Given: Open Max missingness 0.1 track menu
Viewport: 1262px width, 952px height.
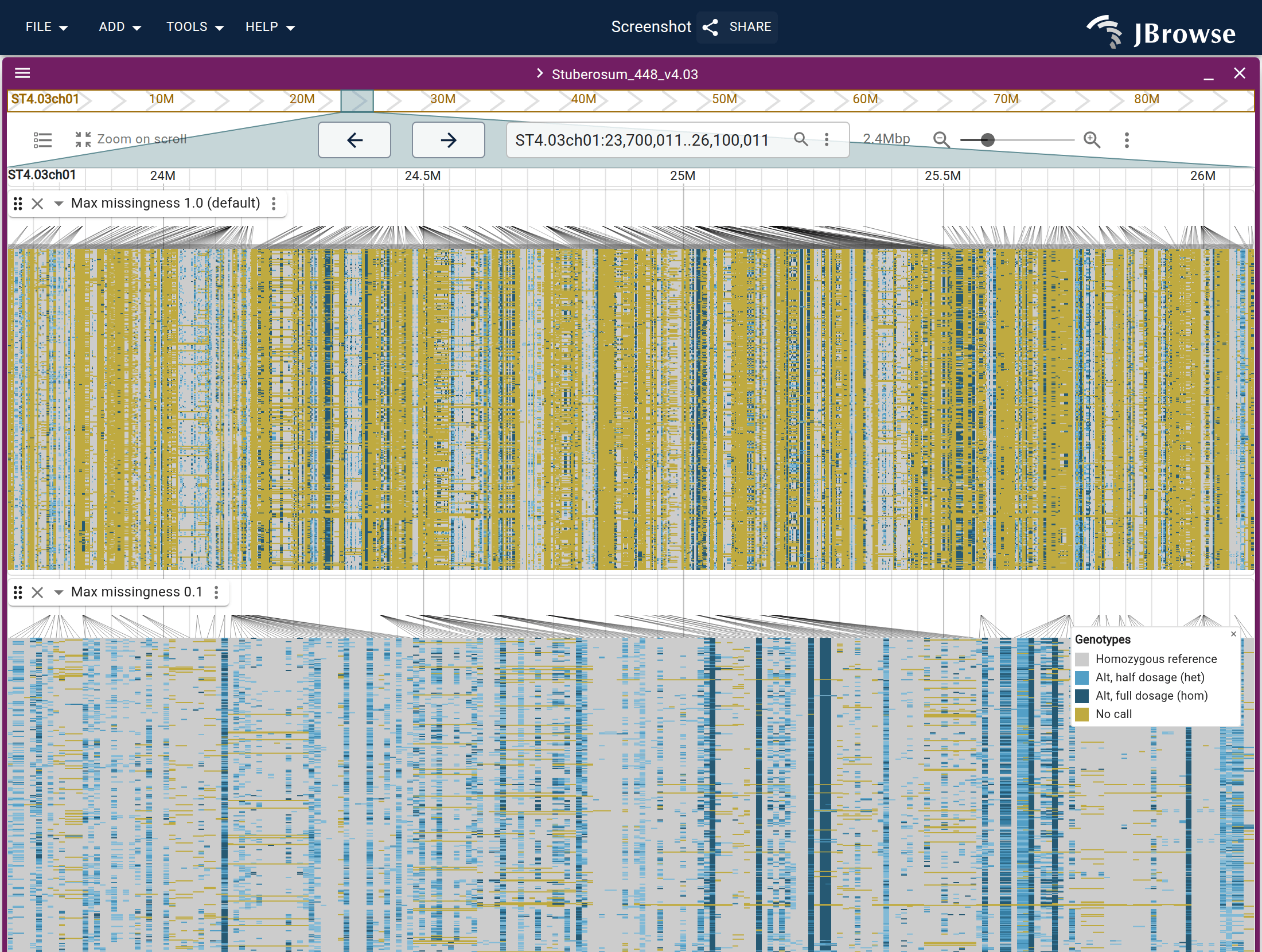Looking at the screenshot, I should coord(216,592).
